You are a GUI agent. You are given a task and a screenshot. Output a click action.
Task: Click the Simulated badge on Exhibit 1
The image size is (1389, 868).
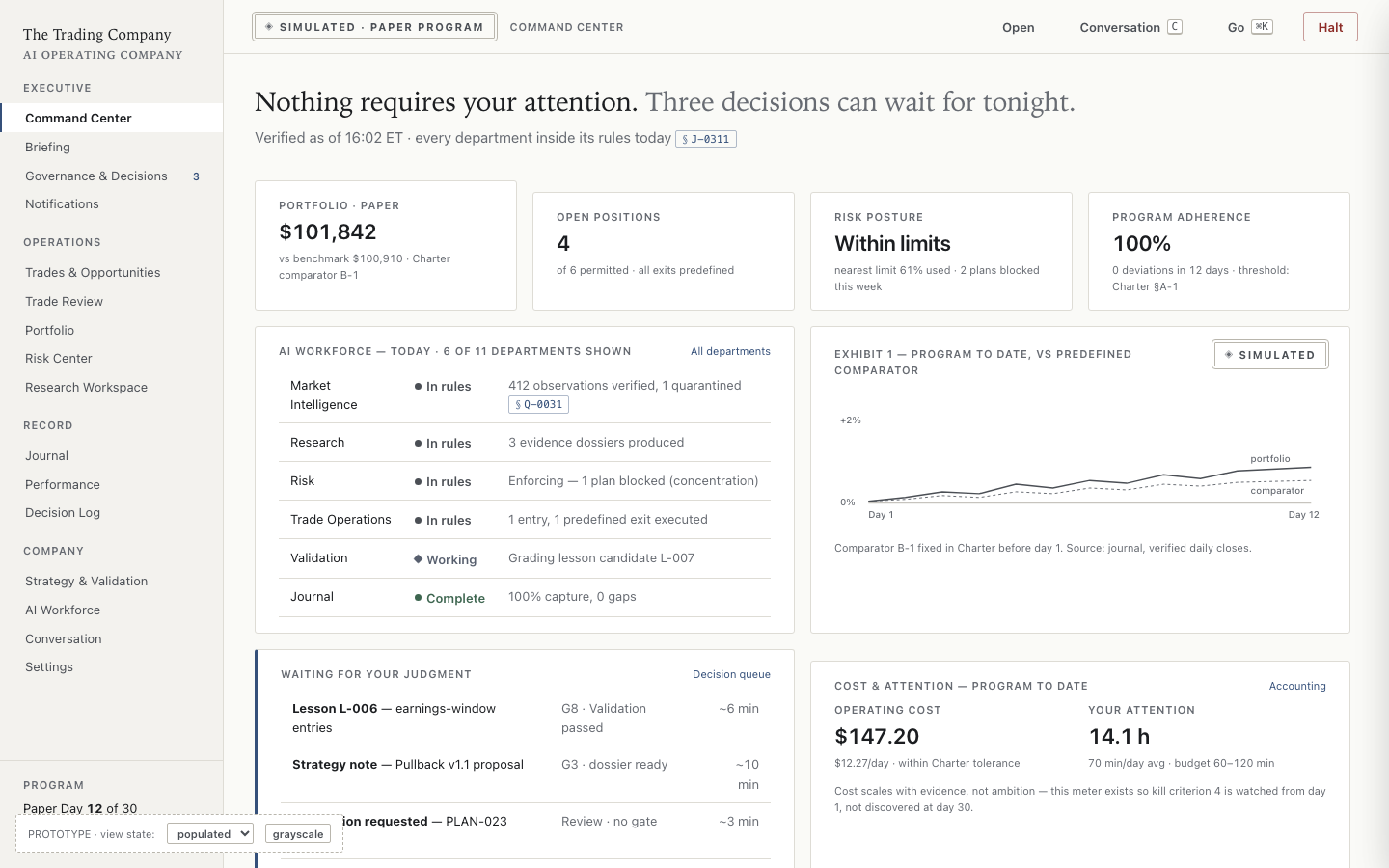pyautogui.click(x=1270, y=355)
